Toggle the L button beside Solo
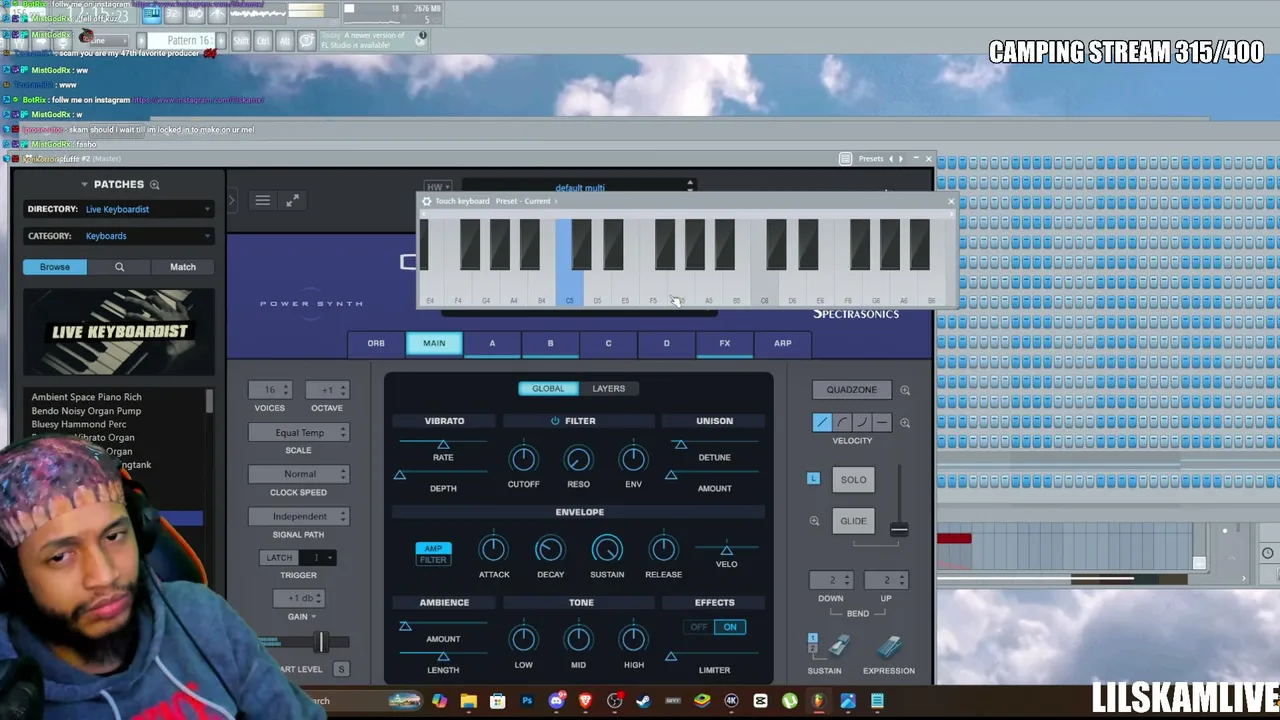 point(813,479)
